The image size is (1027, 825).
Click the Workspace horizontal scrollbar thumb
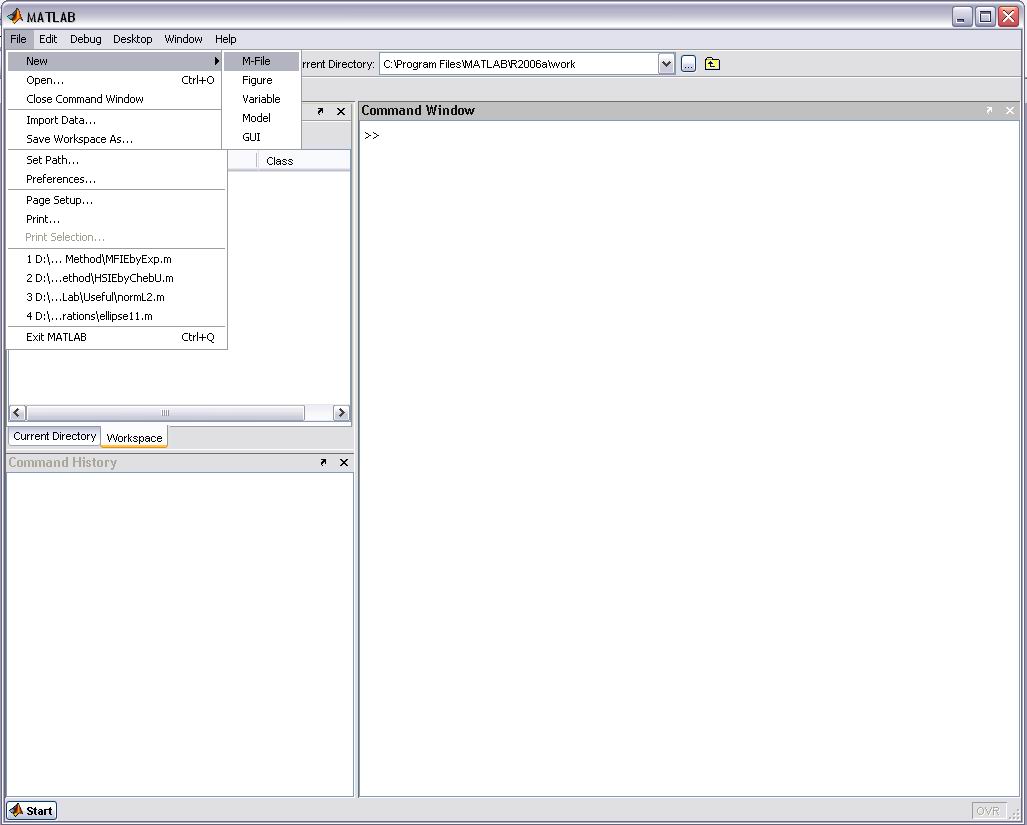(165, 412)
